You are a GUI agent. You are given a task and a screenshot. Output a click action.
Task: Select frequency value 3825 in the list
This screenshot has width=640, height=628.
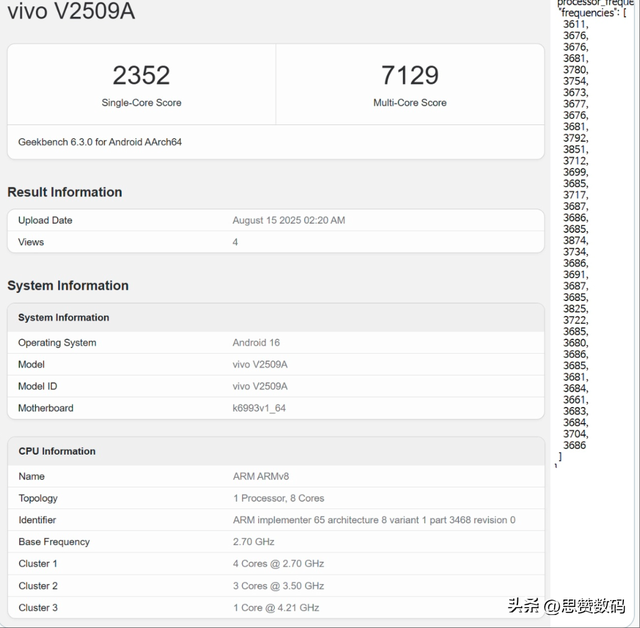point(575,309)
